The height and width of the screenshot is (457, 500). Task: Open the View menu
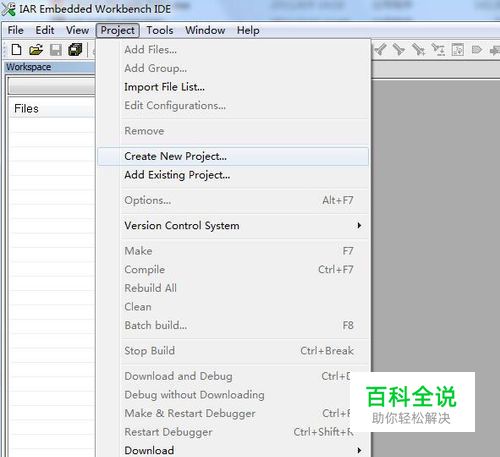tap(77, 30)
